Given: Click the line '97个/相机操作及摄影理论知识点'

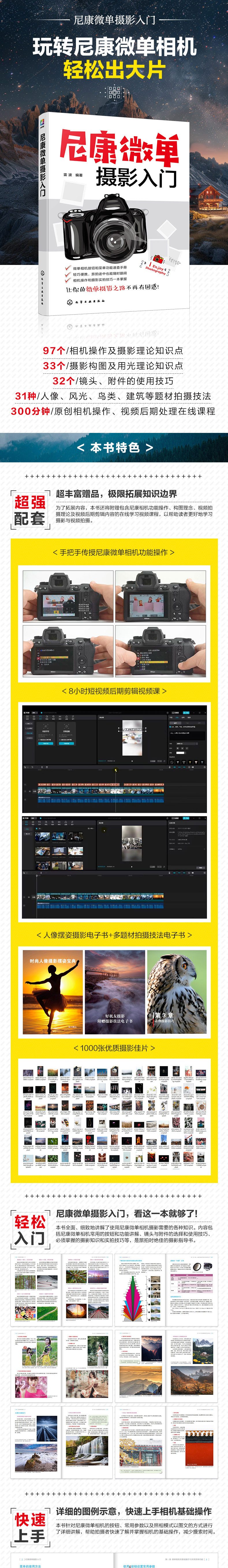Looking at the screenshot, I should click(x=113, y=351).
